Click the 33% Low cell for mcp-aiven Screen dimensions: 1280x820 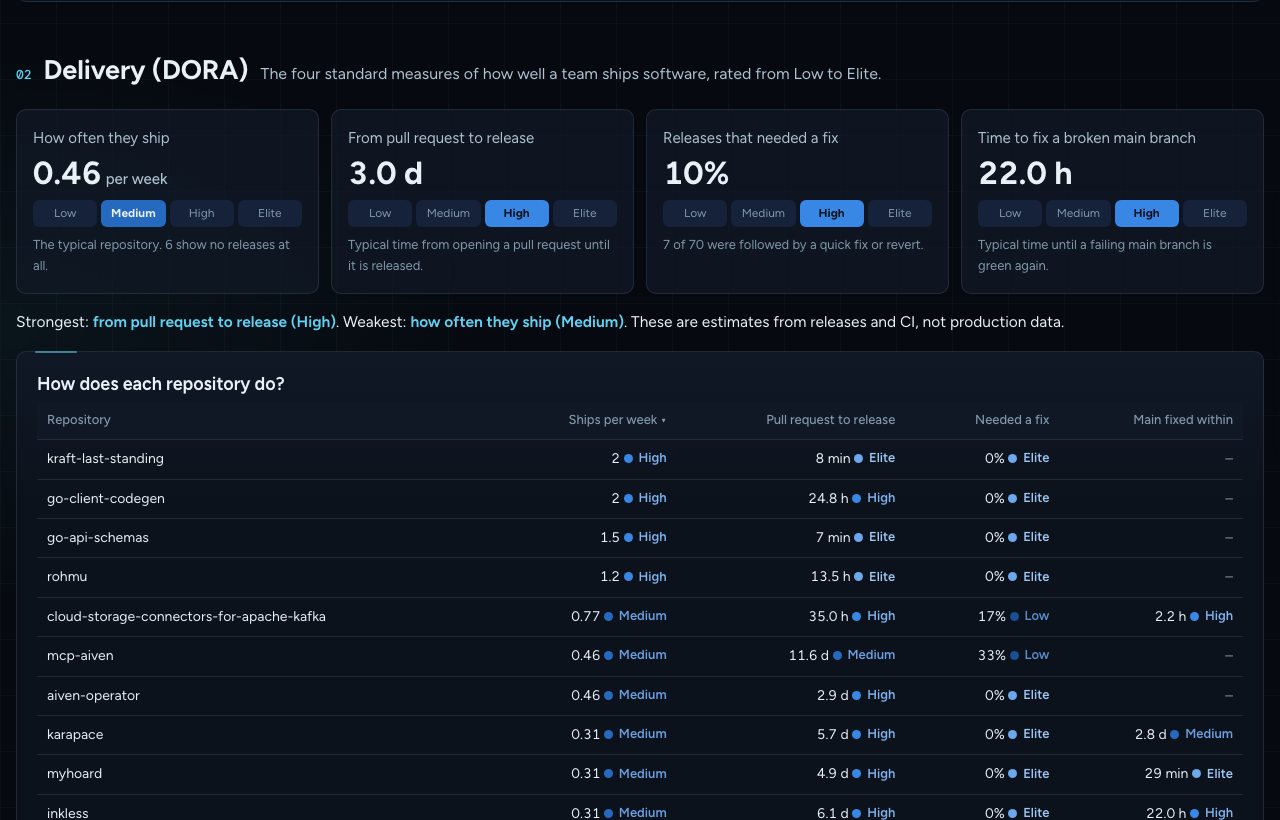[x=1013, y=655]
